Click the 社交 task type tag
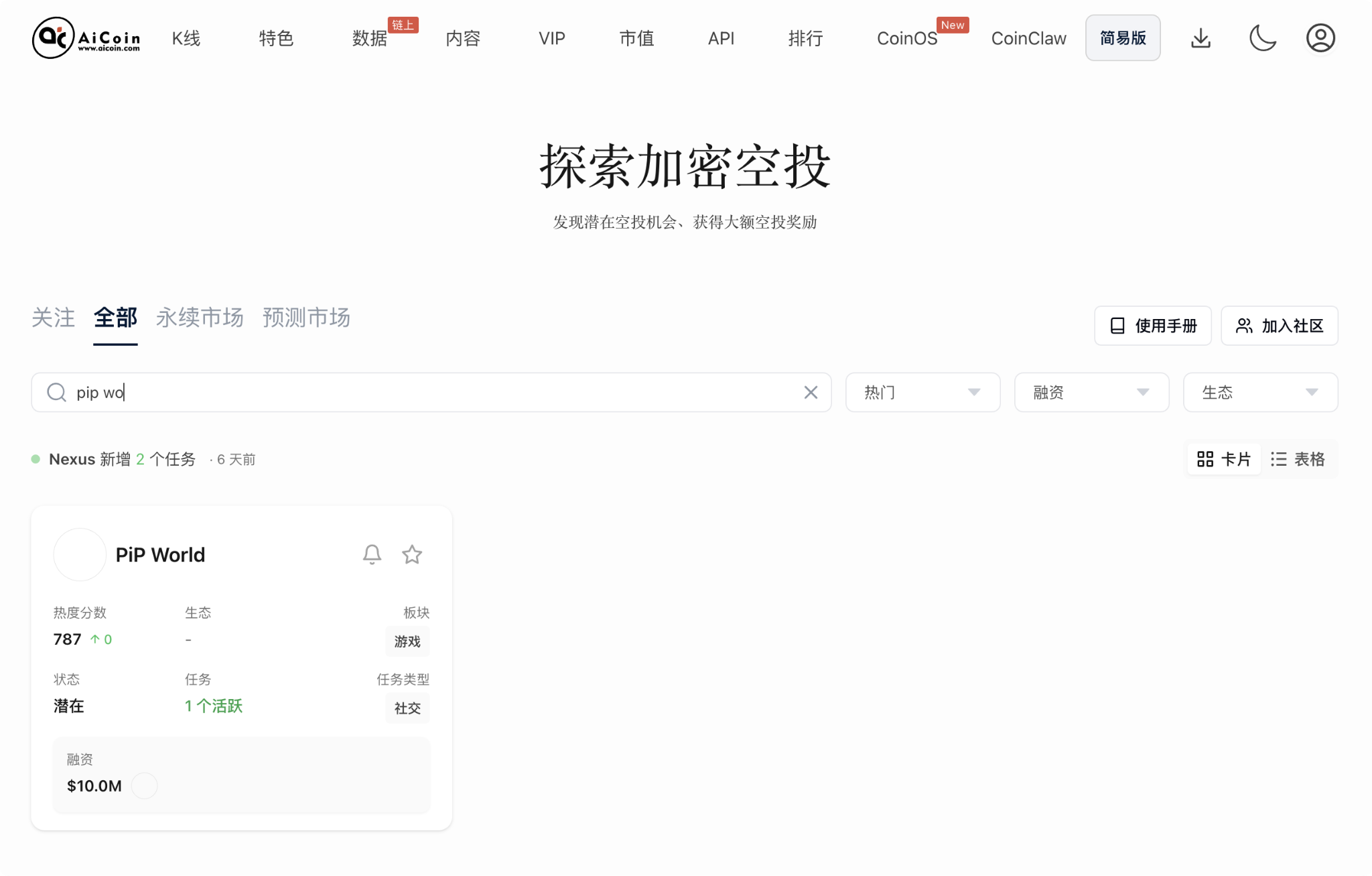Screen dimensions: 1372x876 click(x=407, y=708)
